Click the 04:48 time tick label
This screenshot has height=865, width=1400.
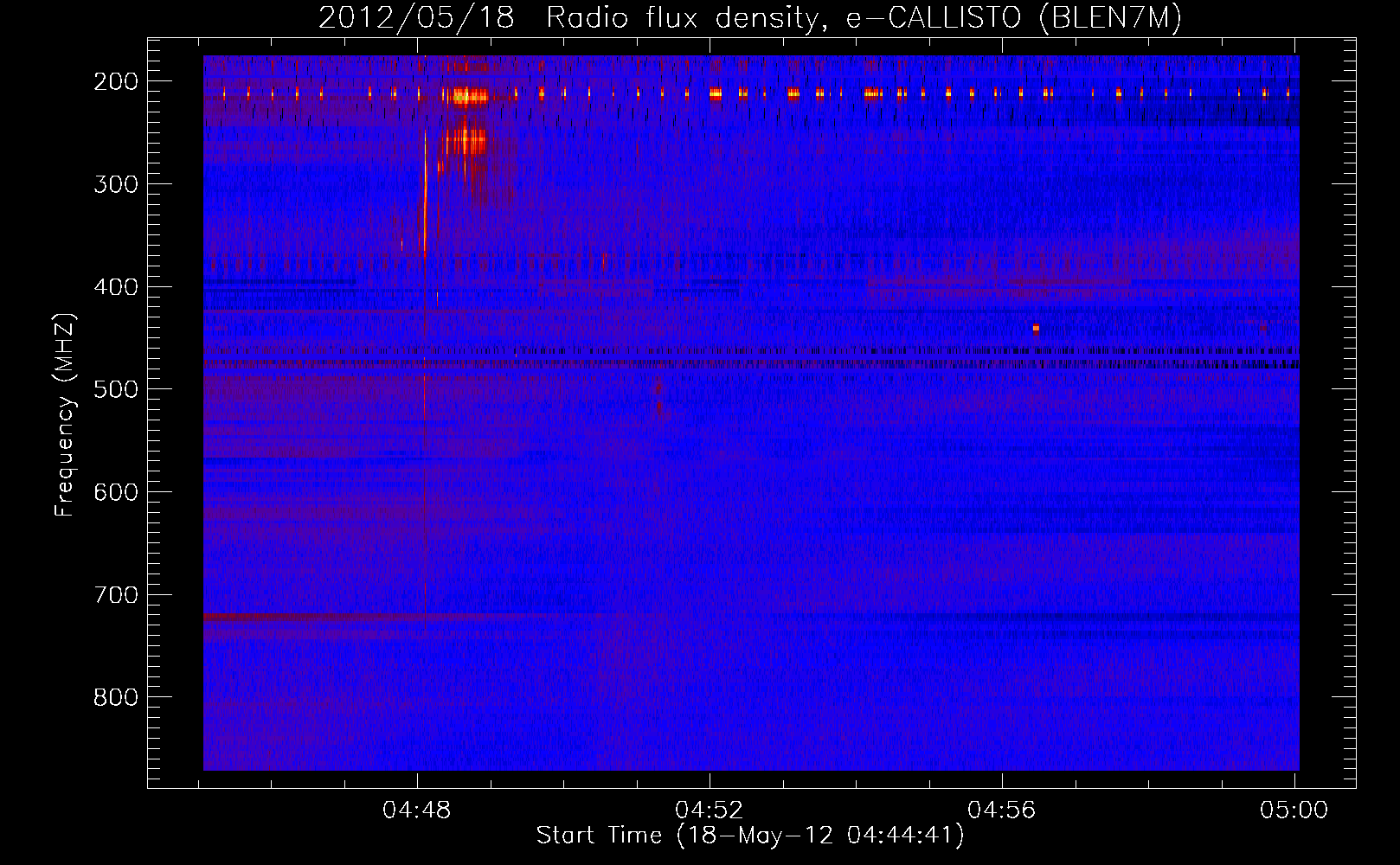point(417,811)
